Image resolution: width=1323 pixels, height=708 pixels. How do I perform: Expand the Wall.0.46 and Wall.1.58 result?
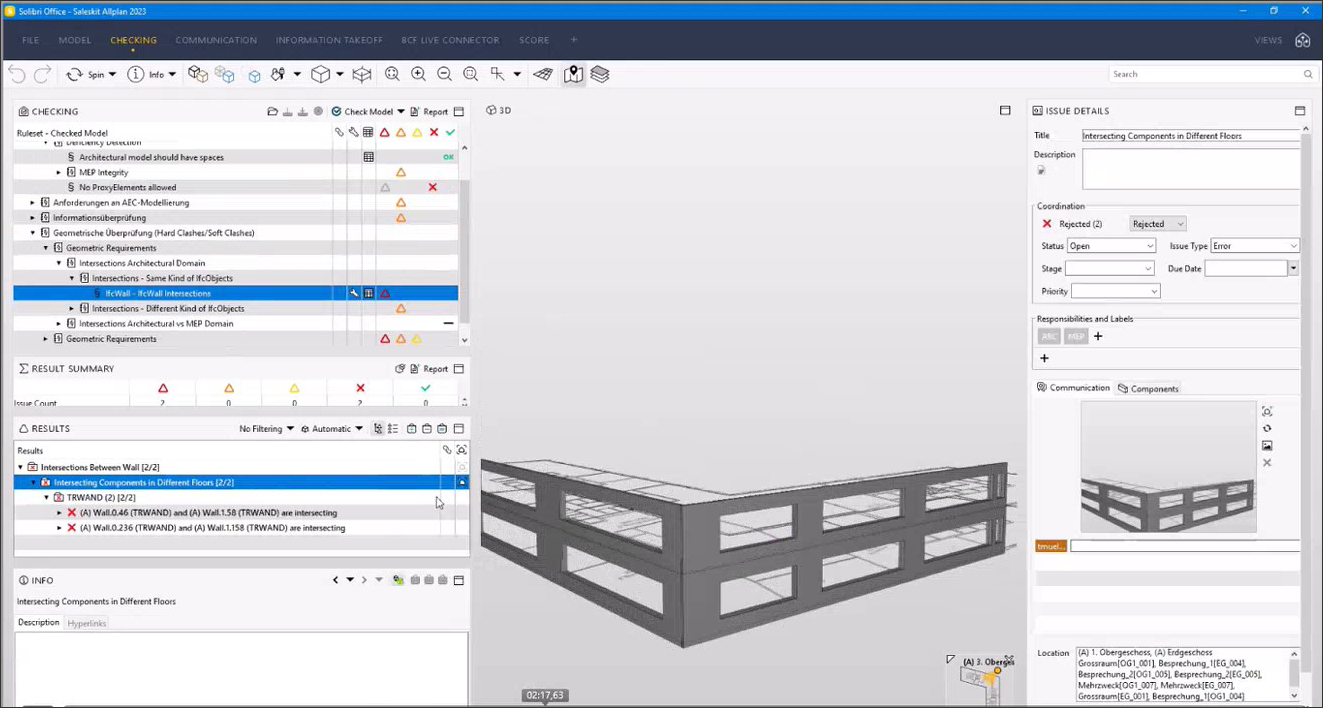pos(59,513)
